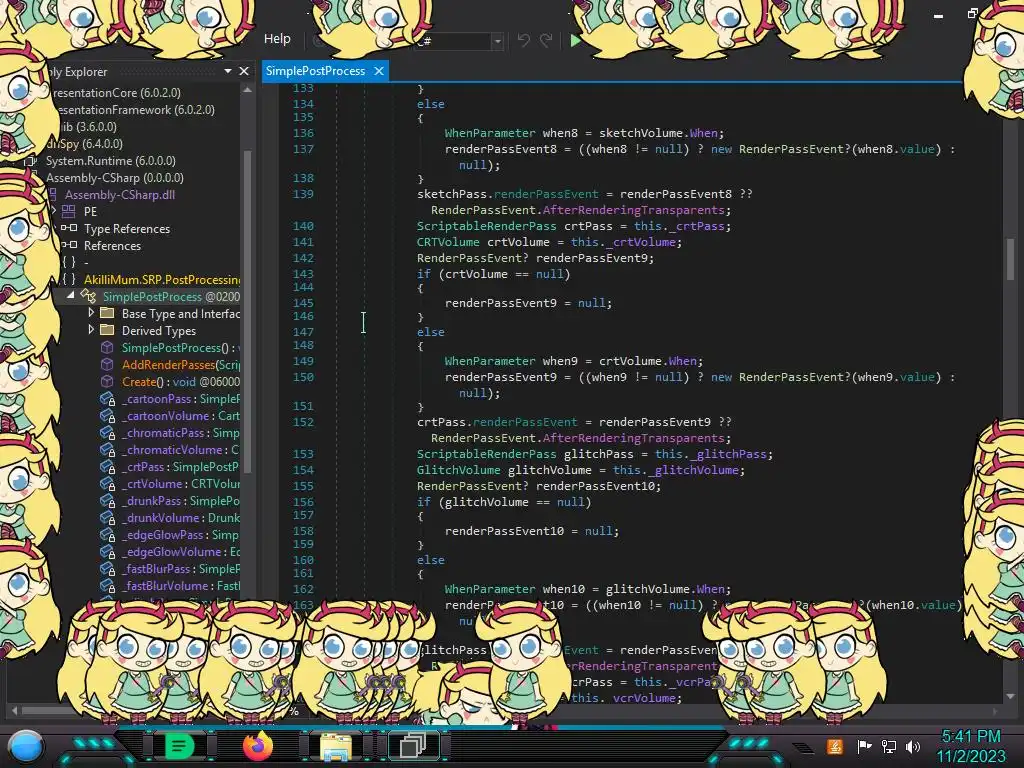
Task: Collapse the SimplePostProcess class node
Action: click(71, 295)
